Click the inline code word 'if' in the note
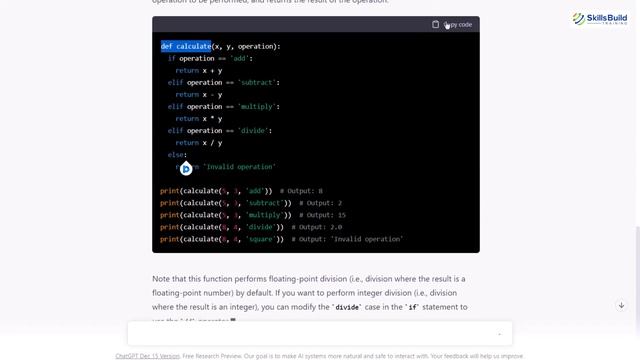The width and height of the screenshot is (640, 360). click(412, 307)
